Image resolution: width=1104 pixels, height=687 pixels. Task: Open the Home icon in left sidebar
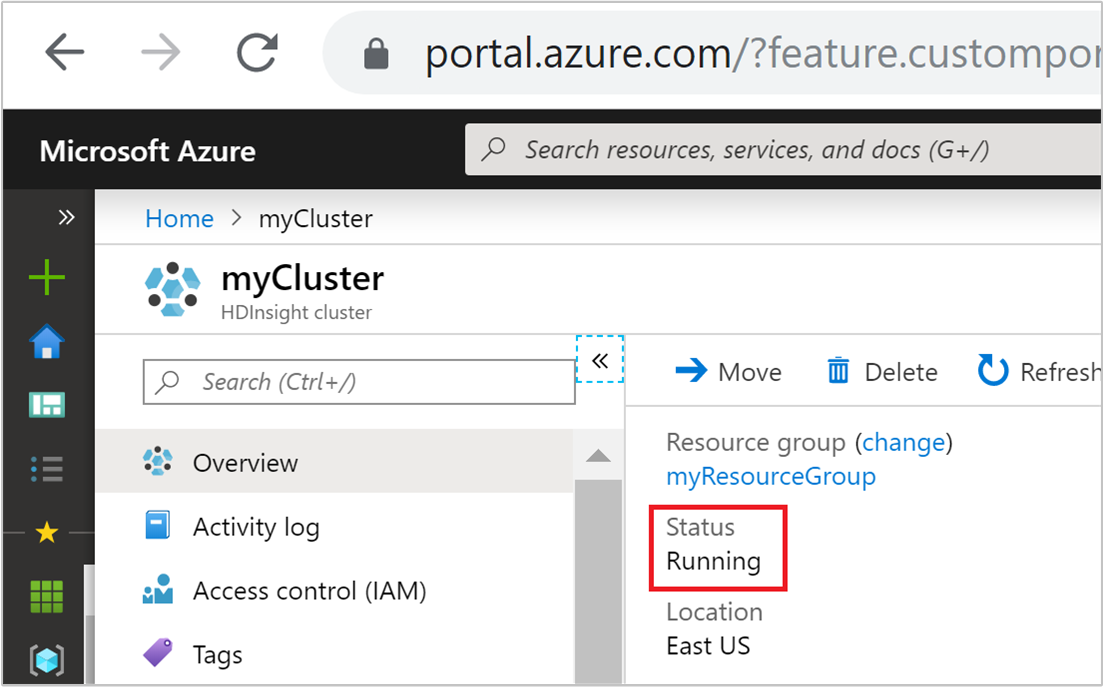click(x=47, y=343)
